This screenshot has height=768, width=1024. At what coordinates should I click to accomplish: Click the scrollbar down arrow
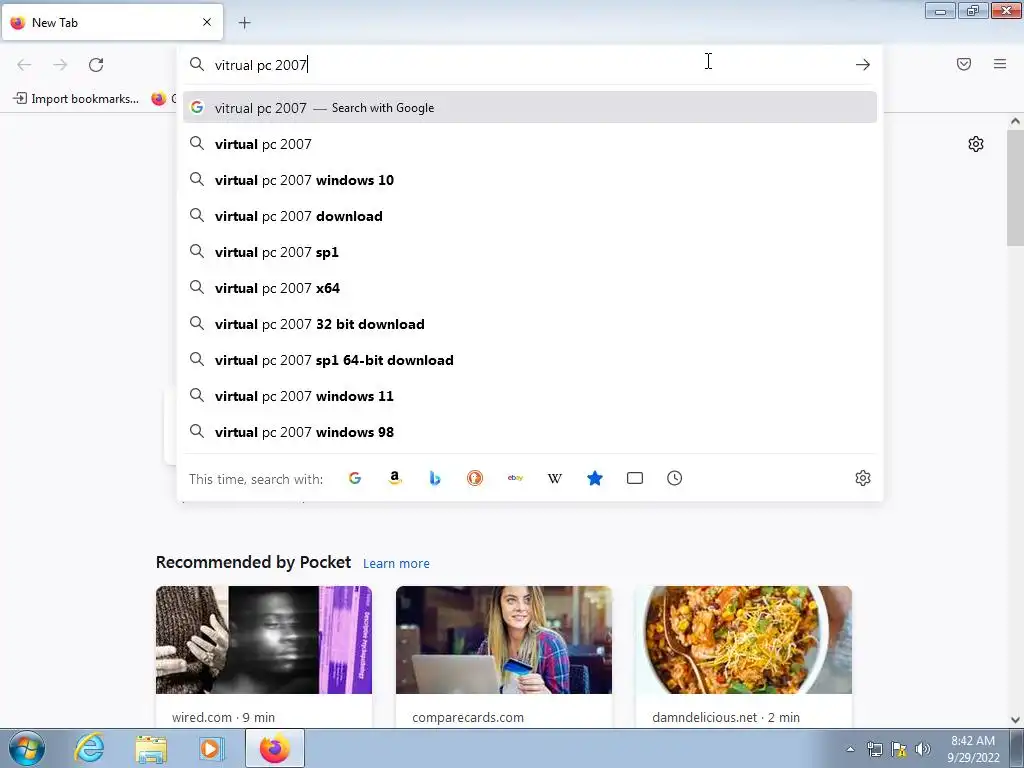(x=1015, y=720)
